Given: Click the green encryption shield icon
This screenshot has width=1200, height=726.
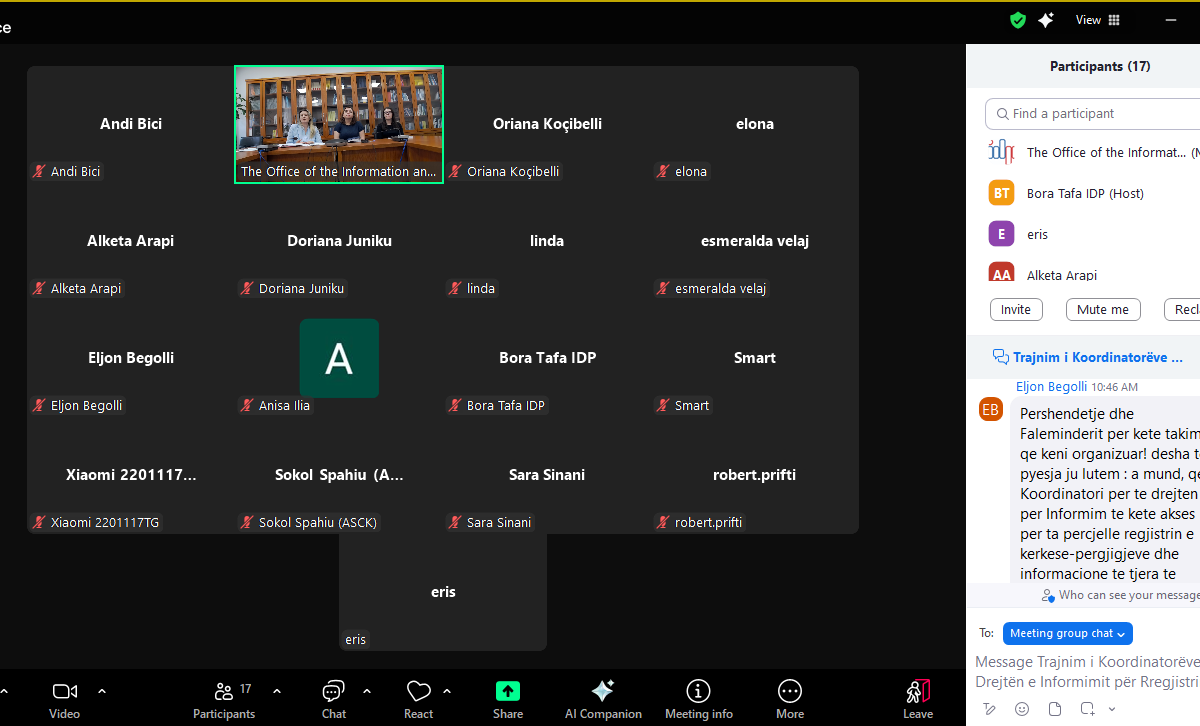Looking at the screenshot, I should click(x=1018, y=20).
